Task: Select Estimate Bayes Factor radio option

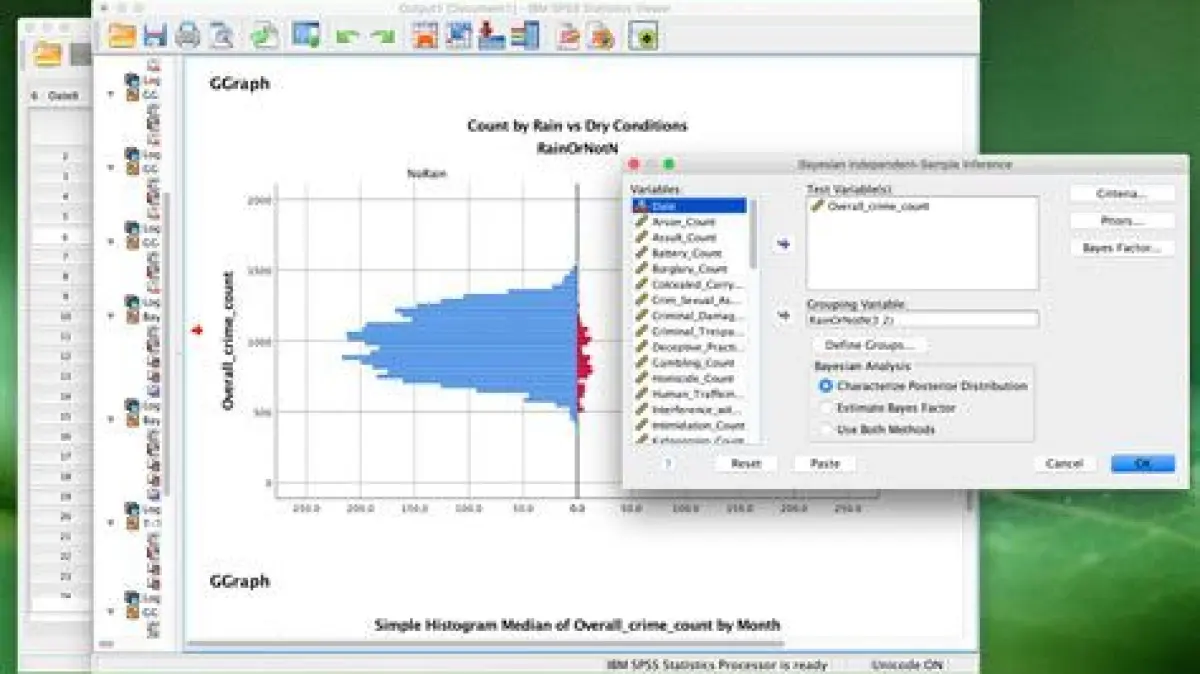Action: point(825,408)
